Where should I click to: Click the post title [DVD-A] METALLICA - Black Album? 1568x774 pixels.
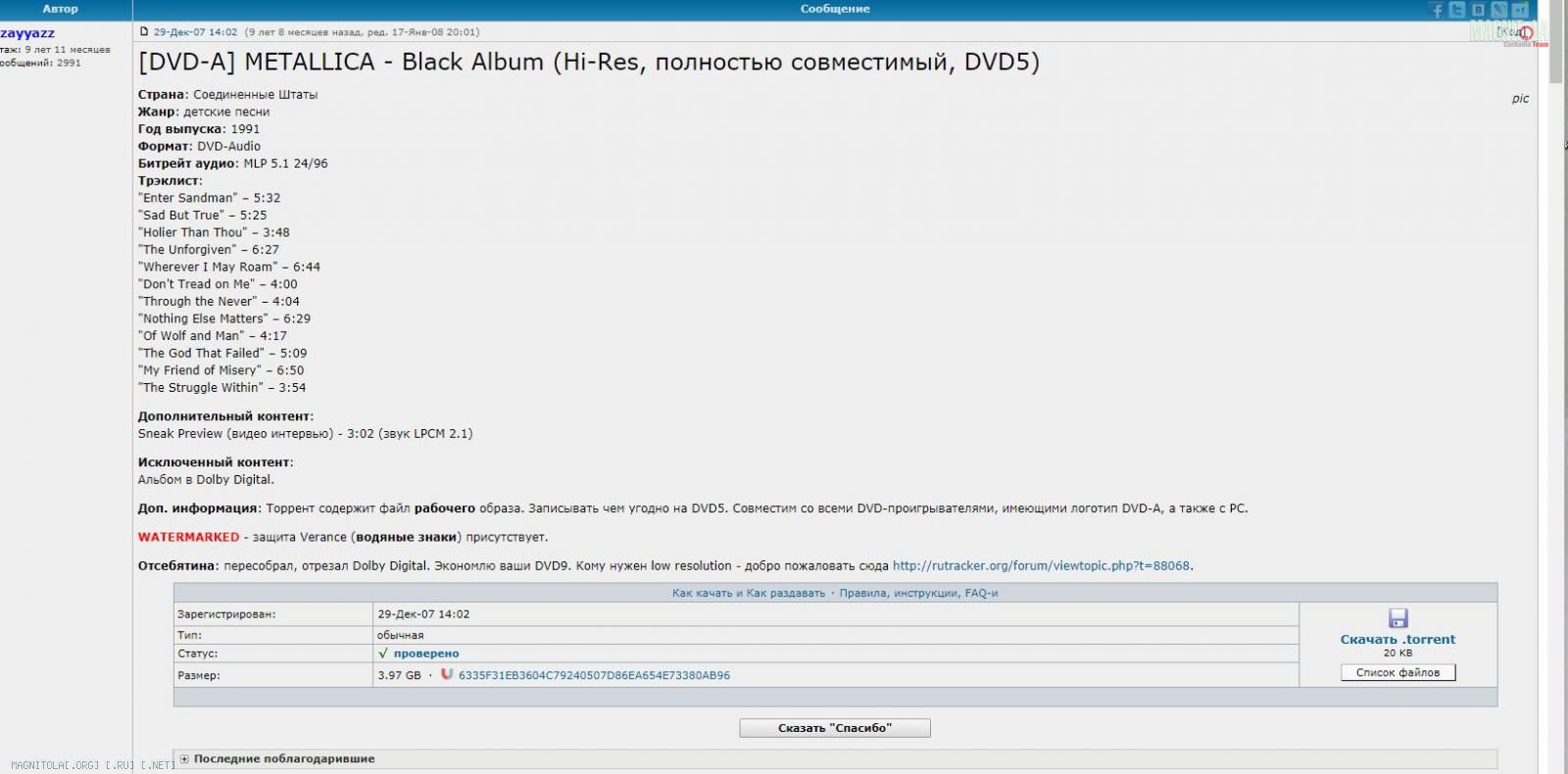click(589, 62)
